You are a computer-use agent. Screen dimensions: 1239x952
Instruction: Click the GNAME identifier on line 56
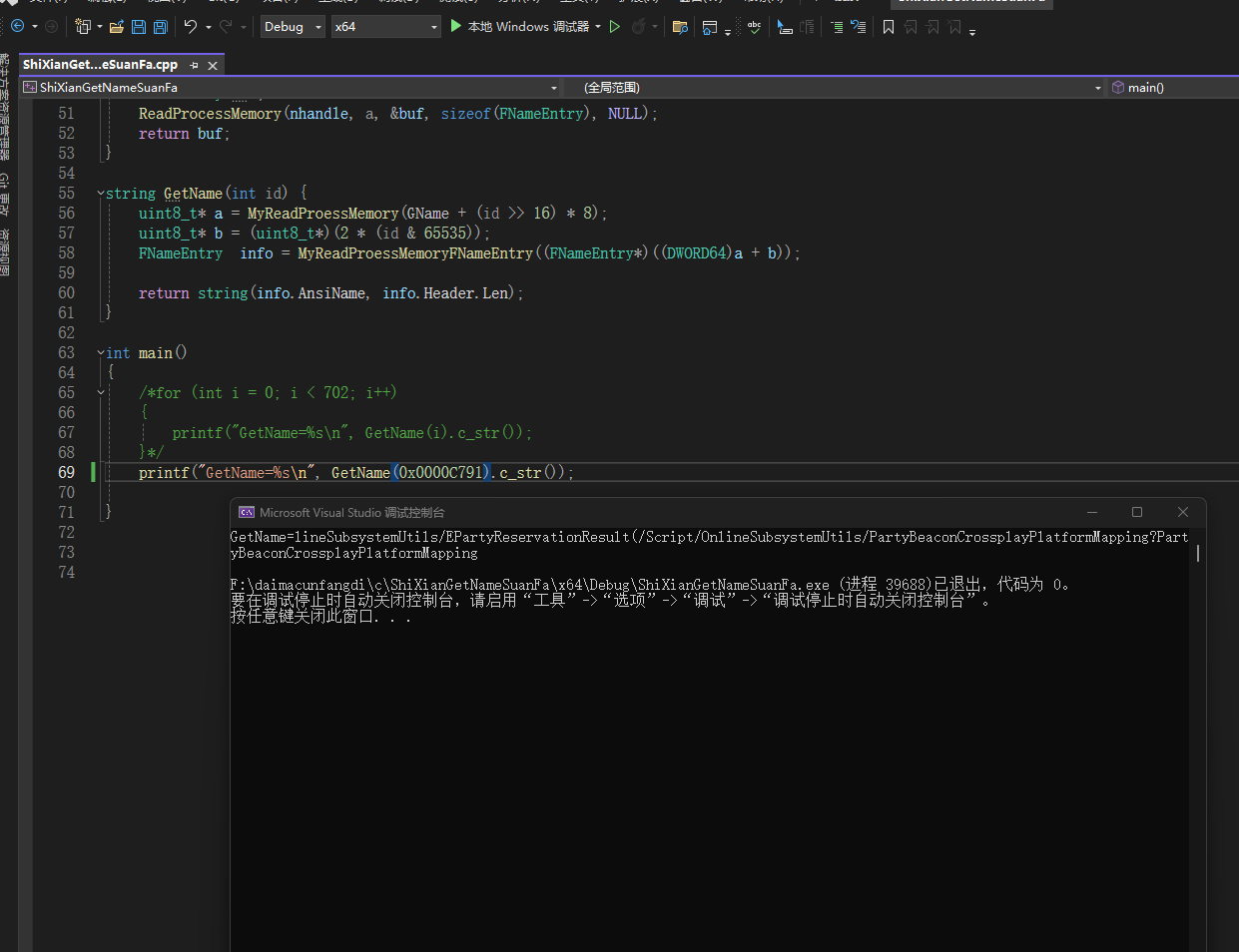(x=428, y=214)
